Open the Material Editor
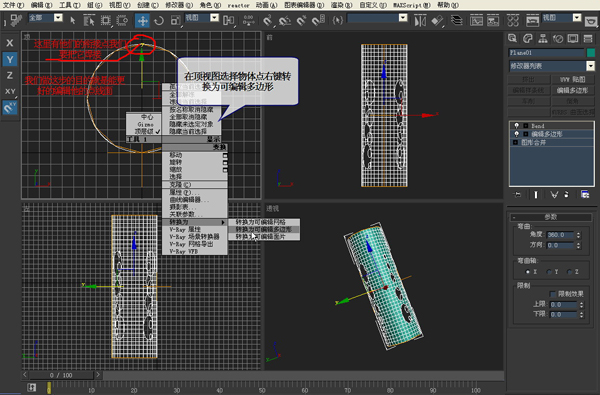The width and height of the screenshot is (600, 395). (x=513, y=20)
